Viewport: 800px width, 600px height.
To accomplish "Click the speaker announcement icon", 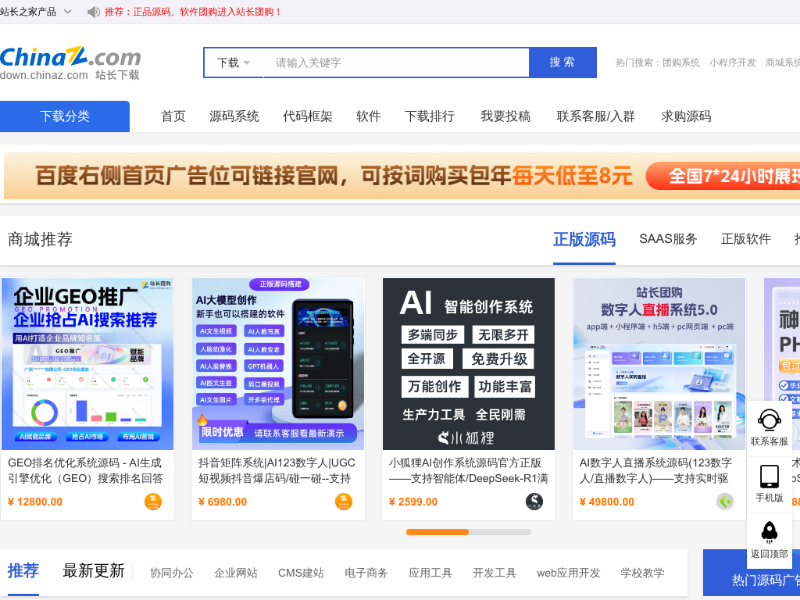I will [x=93, y=12].
